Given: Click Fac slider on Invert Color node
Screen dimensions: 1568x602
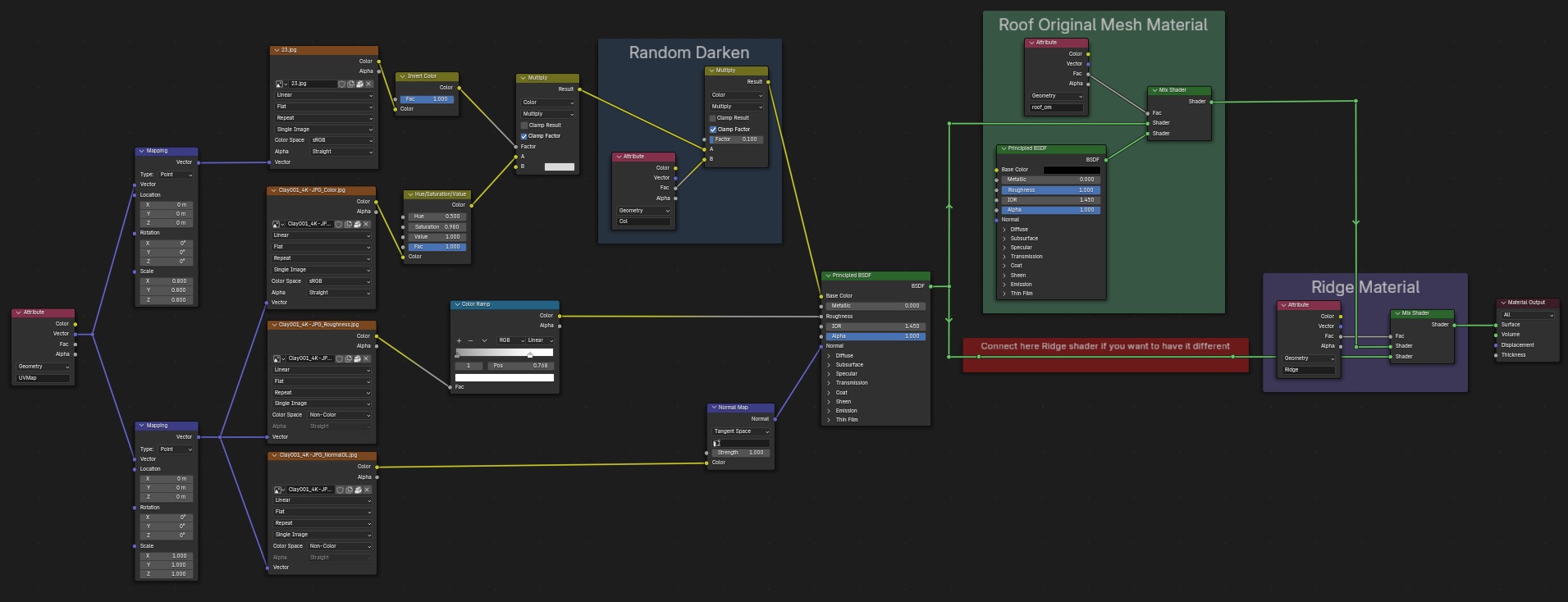Looking at the screenshot, I should (x=427, y=99).
